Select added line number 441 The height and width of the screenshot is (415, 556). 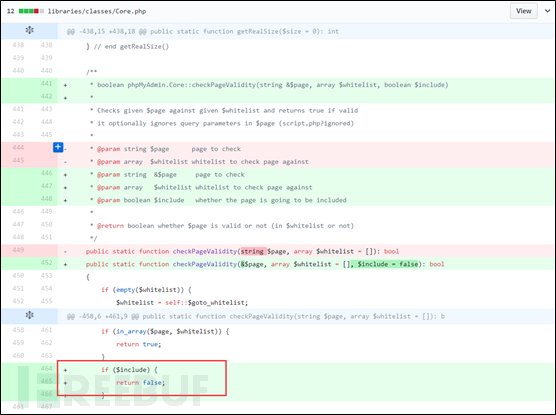pyautogui.click(x=46, y=83)
